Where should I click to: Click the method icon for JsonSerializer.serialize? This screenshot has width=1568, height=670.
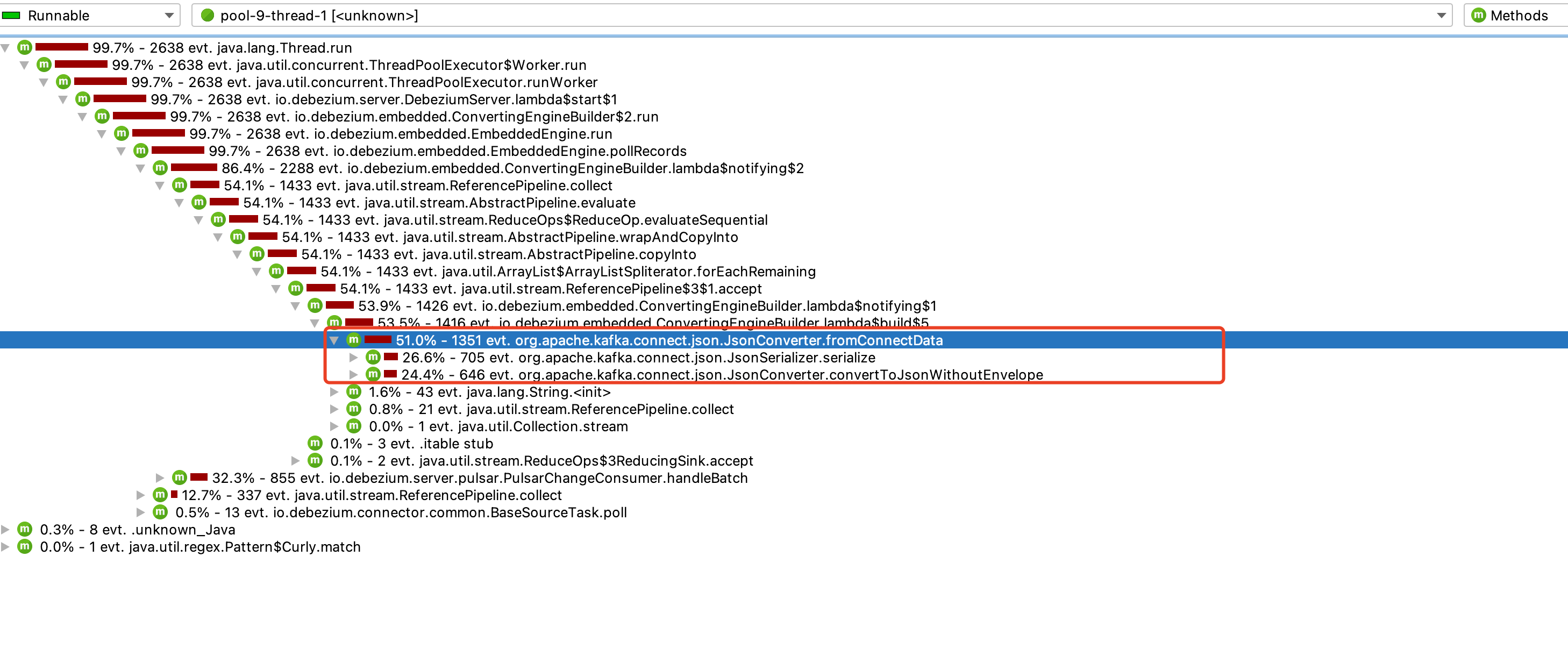(373, 357)
